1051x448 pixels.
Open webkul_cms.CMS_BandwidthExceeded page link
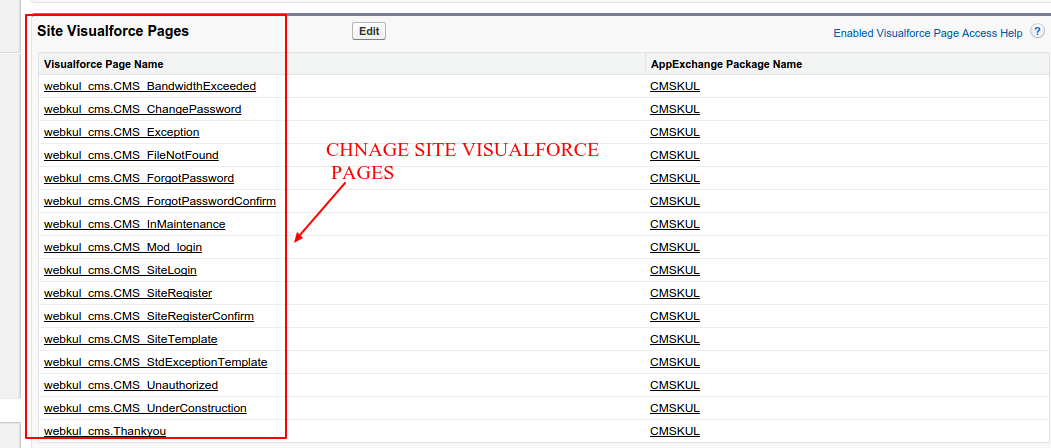tap(150, 86)
